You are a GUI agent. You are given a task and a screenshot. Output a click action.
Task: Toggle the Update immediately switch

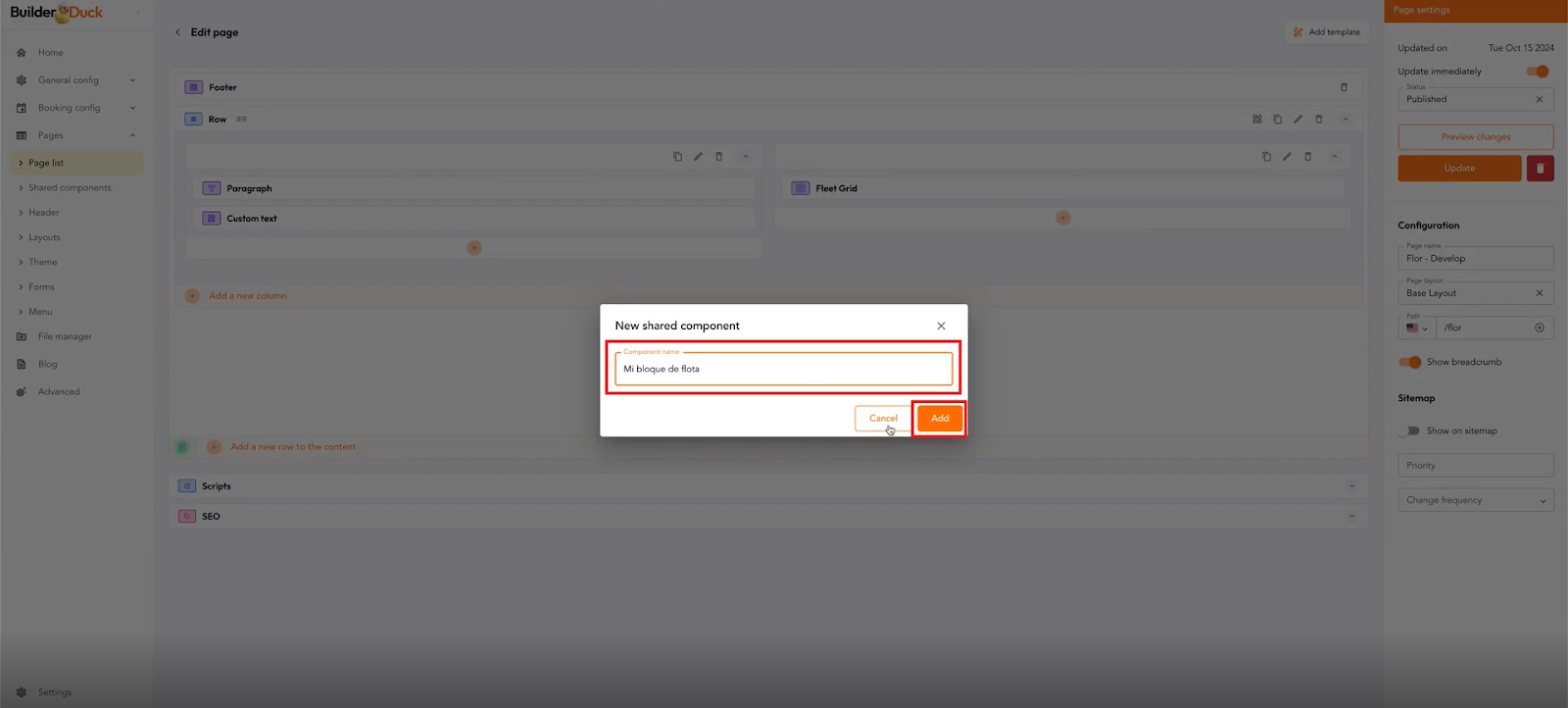(x=1537, y=72)
